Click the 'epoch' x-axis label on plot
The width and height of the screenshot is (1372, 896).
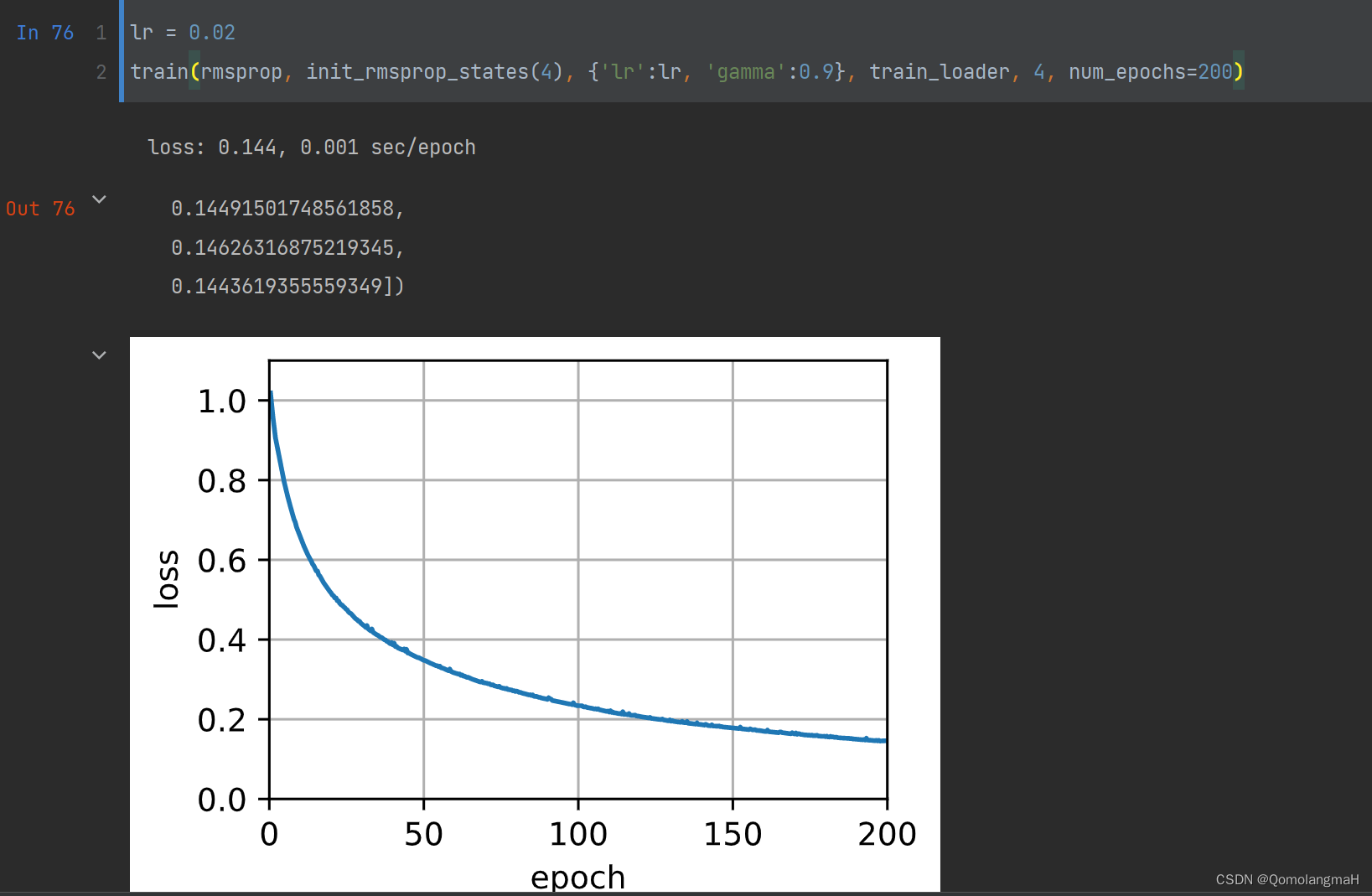578,877
